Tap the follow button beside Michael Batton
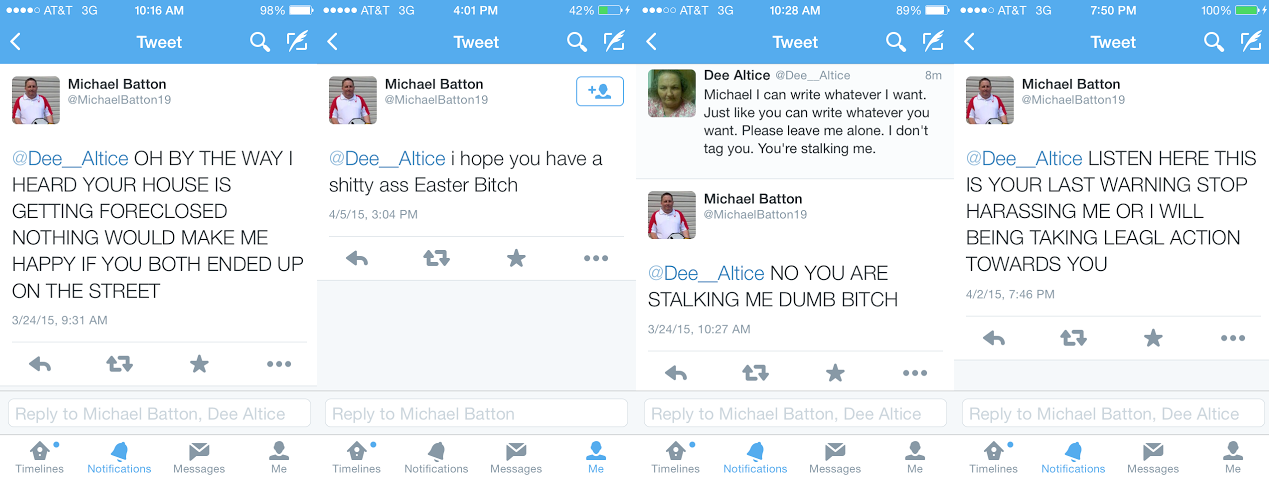This screenshot has height=490, width=1269. pos(600,91)
